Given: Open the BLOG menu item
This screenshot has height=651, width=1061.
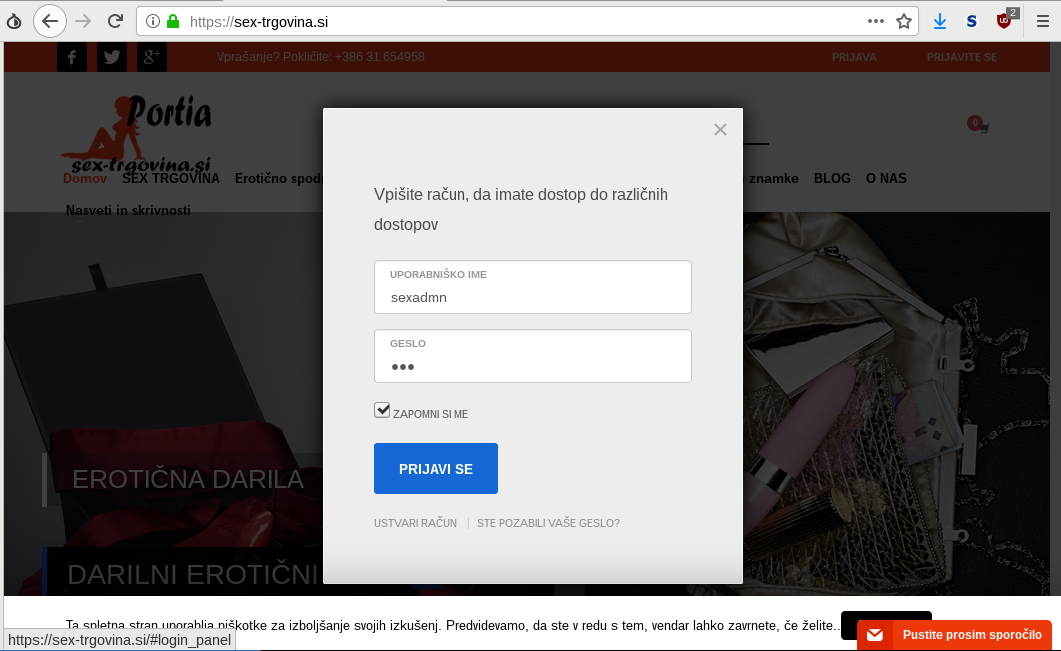Looking at the screenshot, I should [x=832, y=179].
